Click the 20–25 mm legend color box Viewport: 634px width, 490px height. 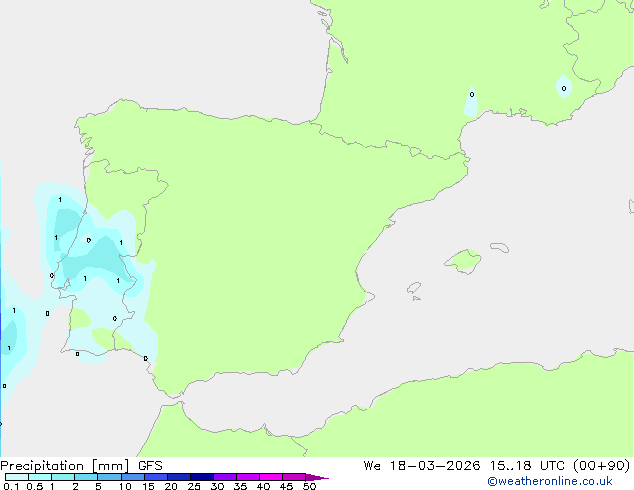click(x=179, y=477)
